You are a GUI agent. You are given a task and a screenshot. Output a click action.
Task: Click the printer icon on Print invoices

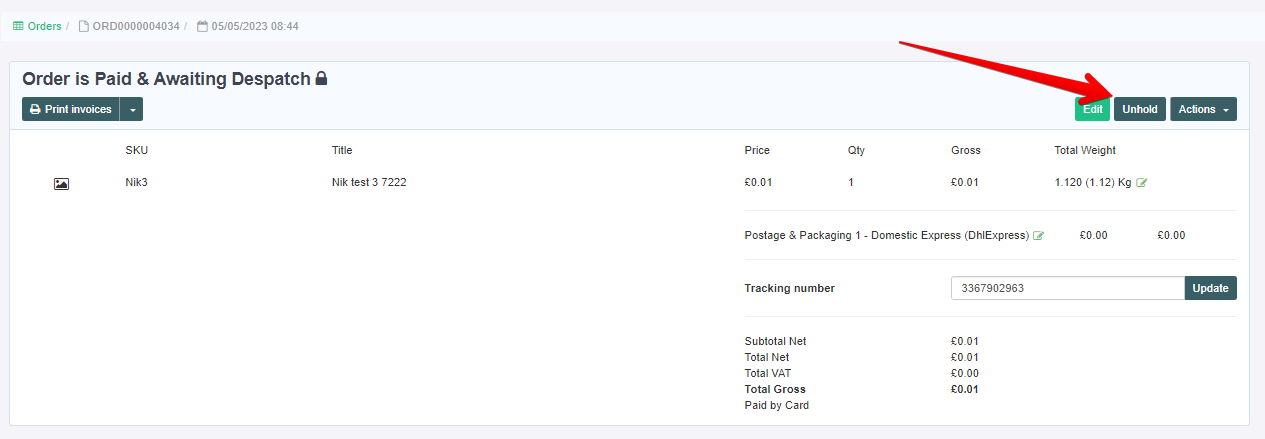[x=35, y=109]
